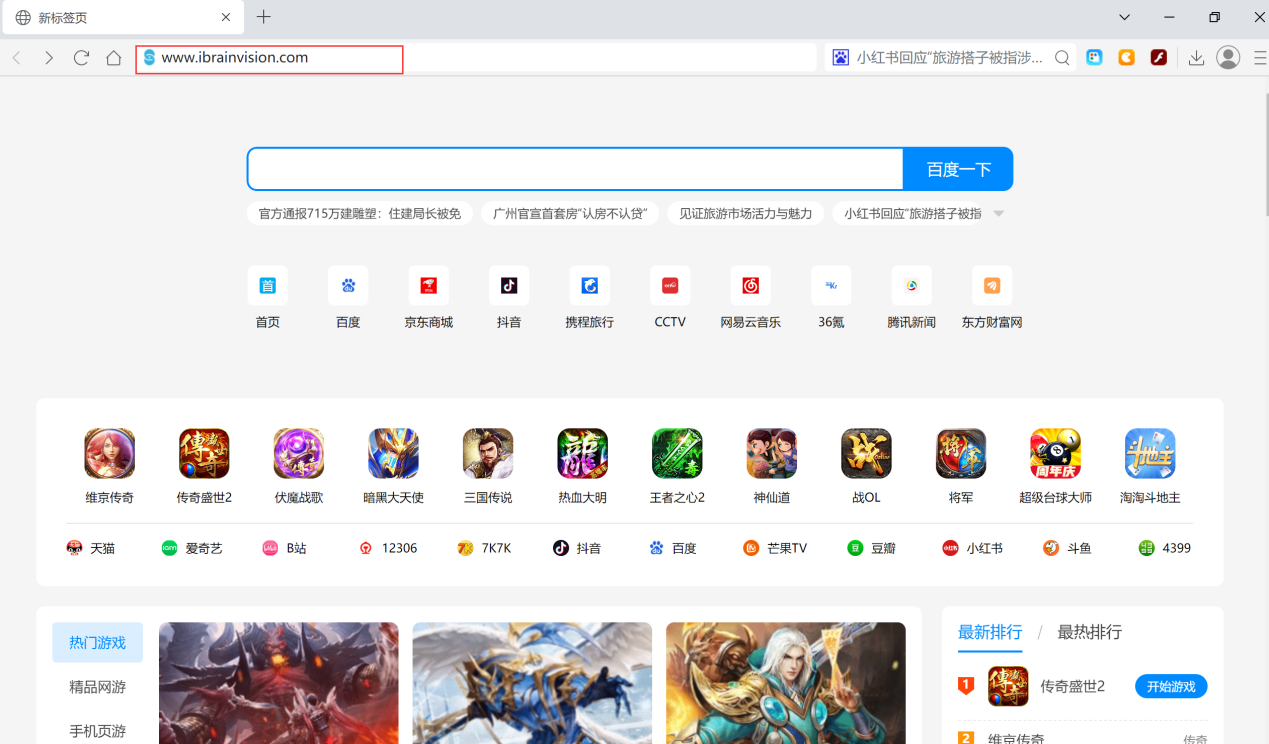Screen dimensions: 1269x744
Task: Close the 新标签页 tab
Action: [226, 17]
